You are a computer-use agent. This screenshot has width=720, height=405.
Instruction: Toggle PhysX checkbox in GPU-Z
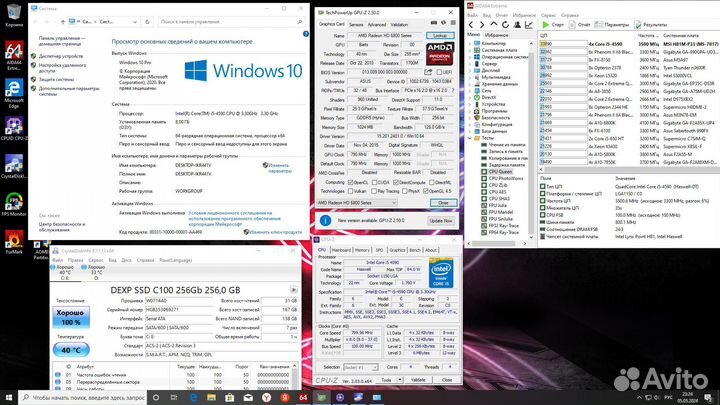(x=405, y=191)
